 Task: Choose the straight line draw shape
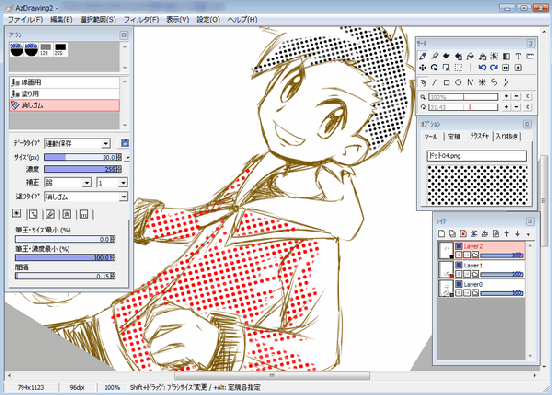(x=434, y=82)
